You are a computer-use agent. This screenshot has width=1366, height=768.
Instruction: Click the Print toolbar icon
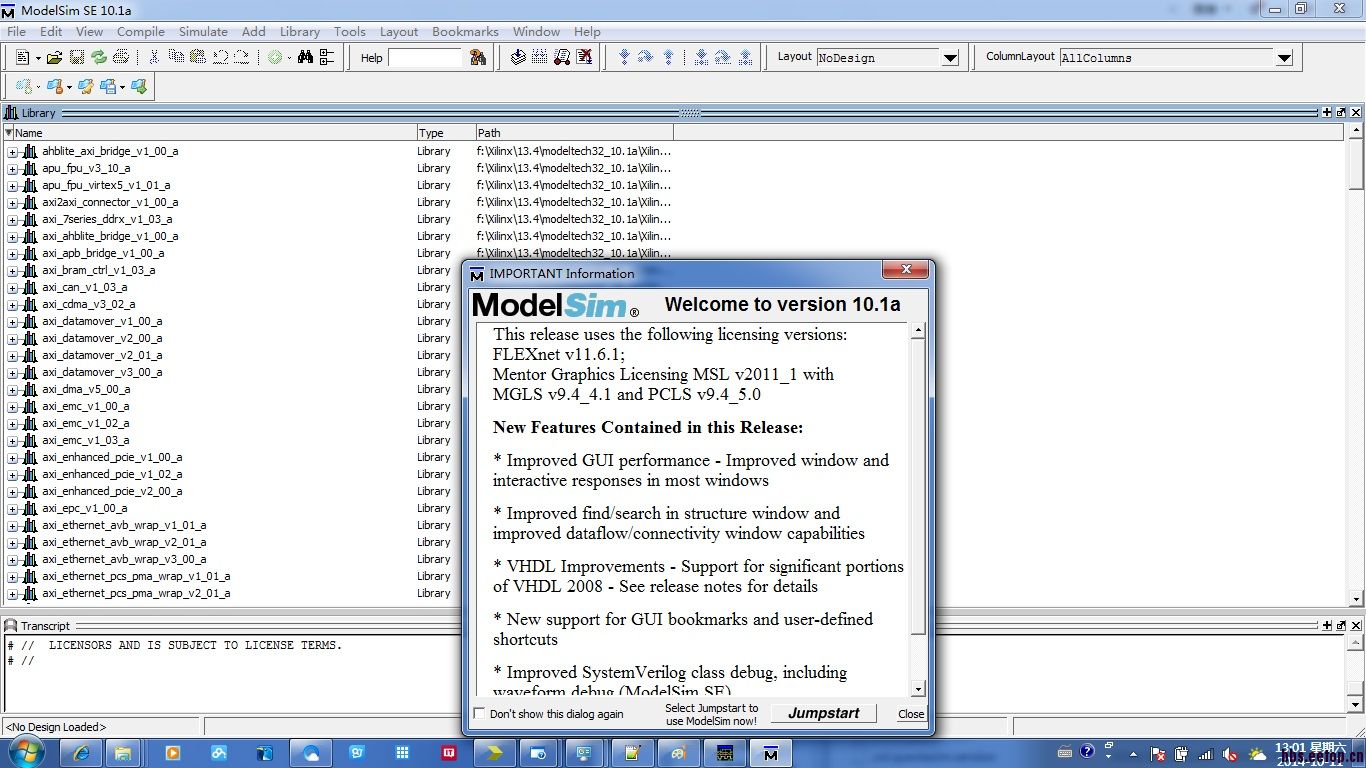[121, 58]
